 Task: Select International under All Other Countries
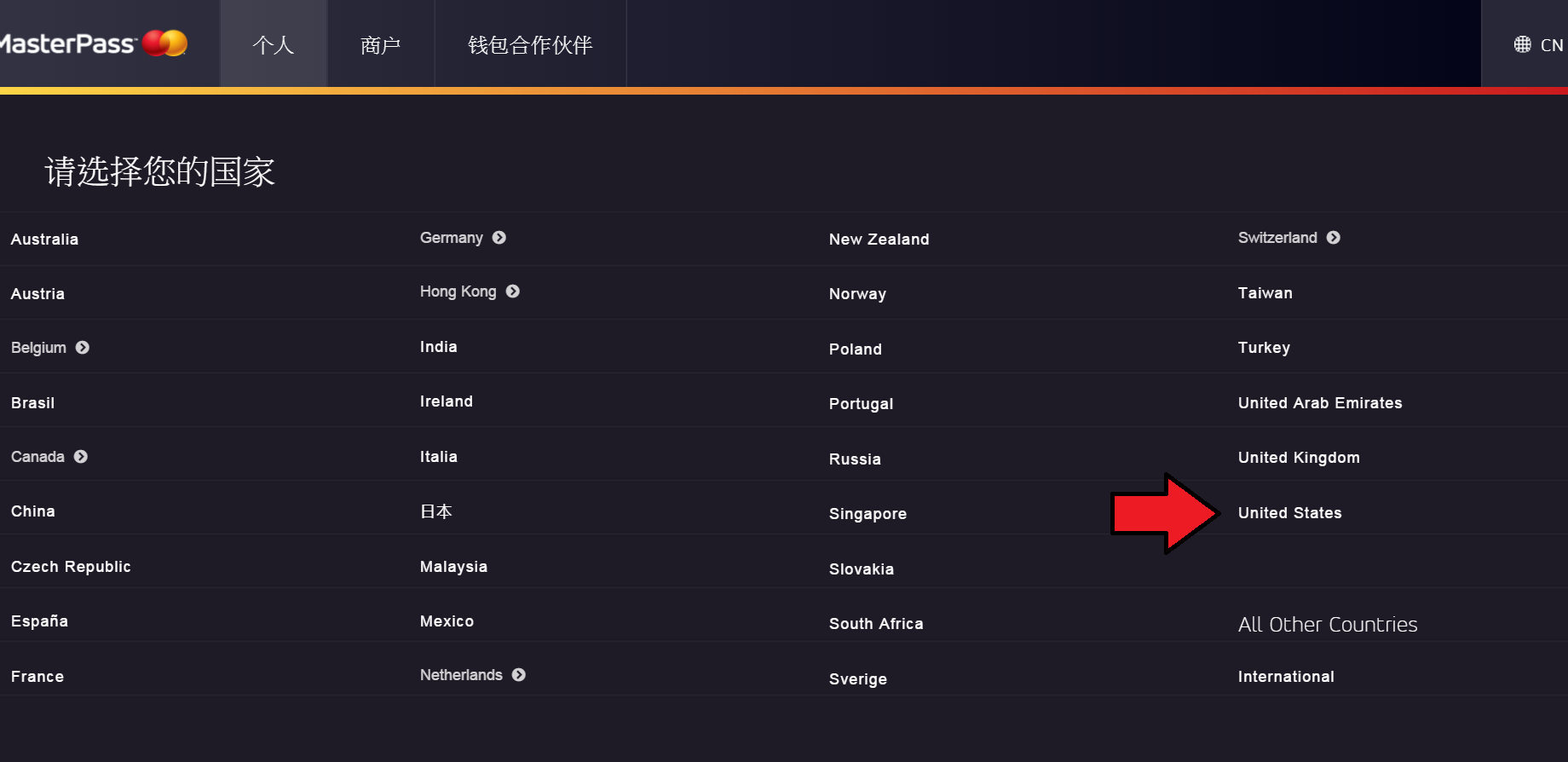tap(1286, 677)
